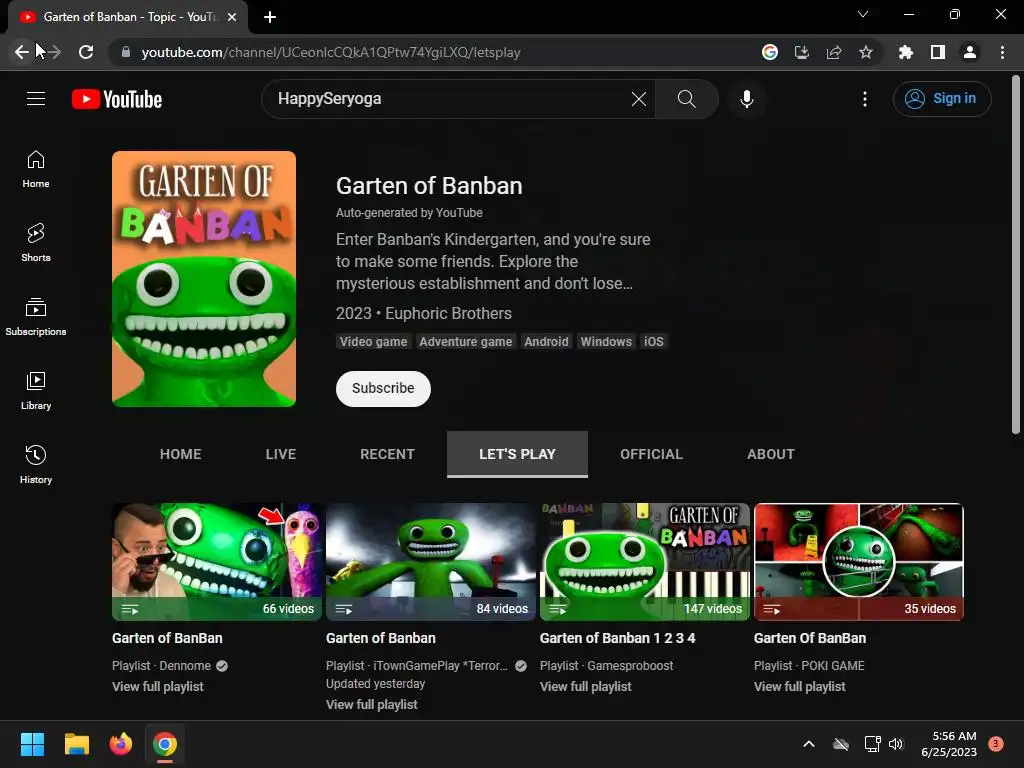Viewport: 1024px width, 768px height.
Task: Open YouTube settings three-dot menu
Action: click(865, 99)
